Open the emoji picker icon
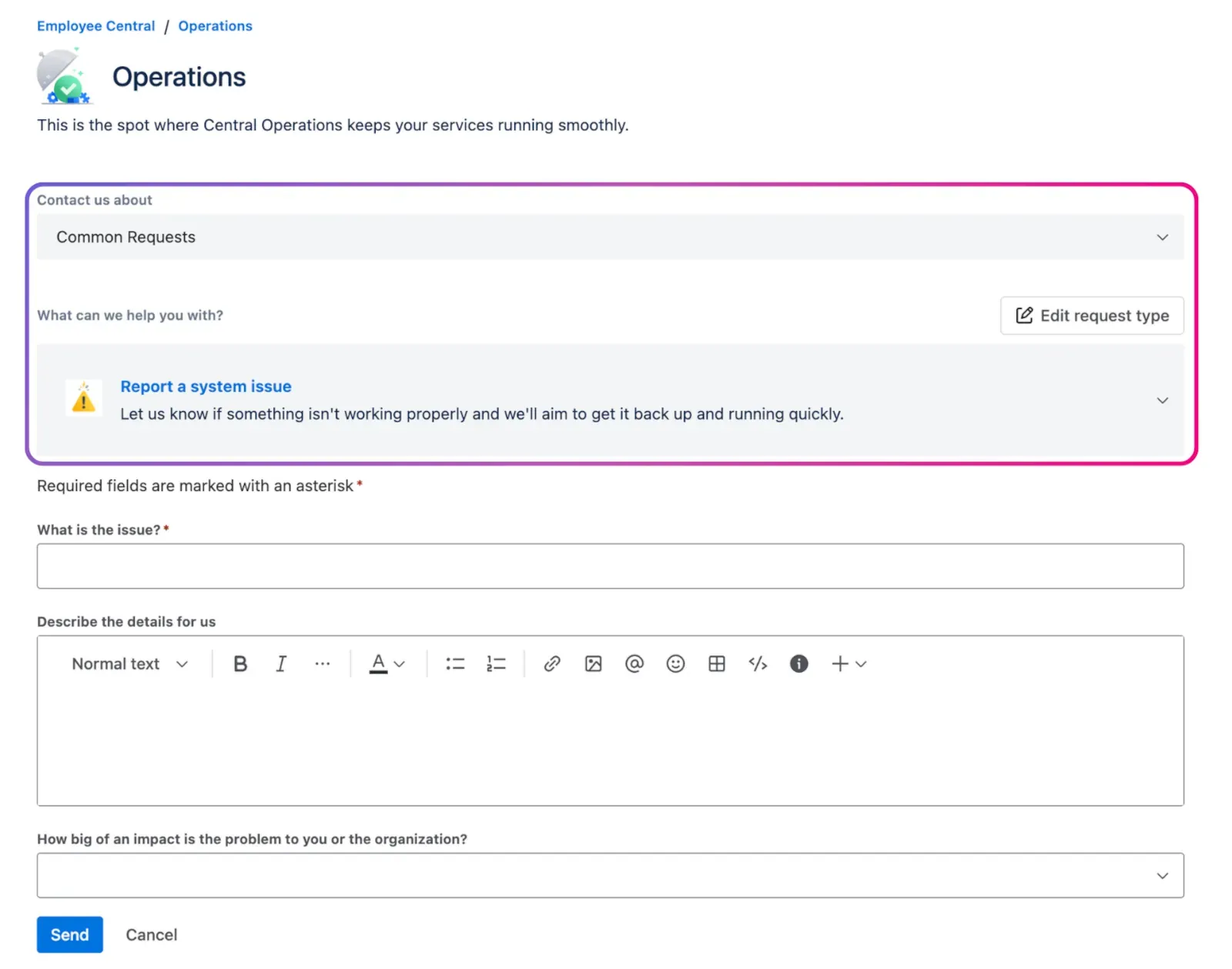 click(675, 663)
